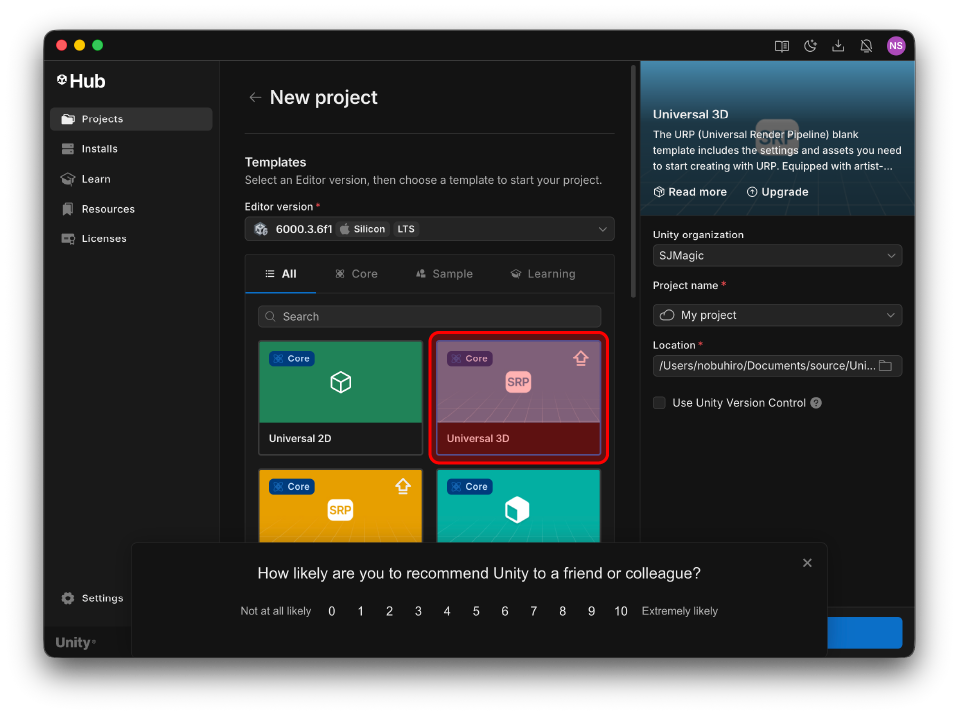This screenshot has width=959, height=716.
Task: Click the downloads icon in title bar
Action: (838, 46)
